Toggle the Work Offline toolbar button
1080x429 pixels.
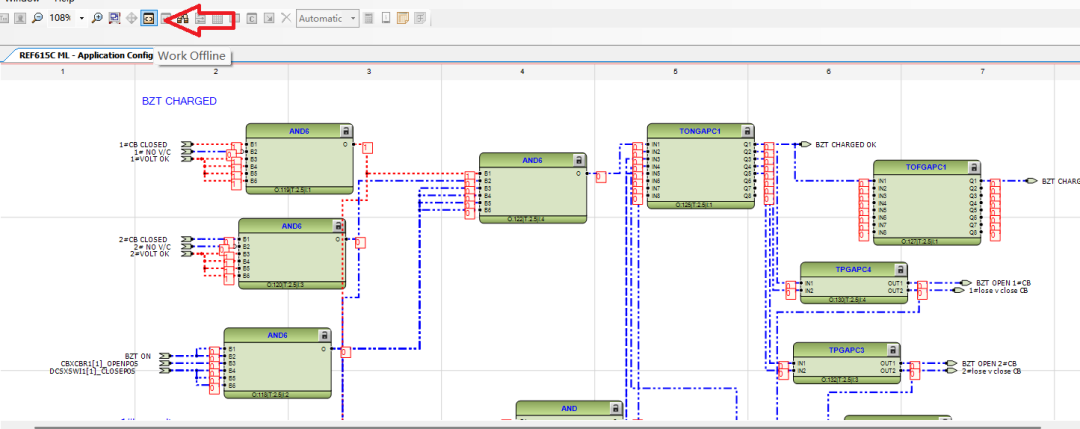(x=147, y=19)
